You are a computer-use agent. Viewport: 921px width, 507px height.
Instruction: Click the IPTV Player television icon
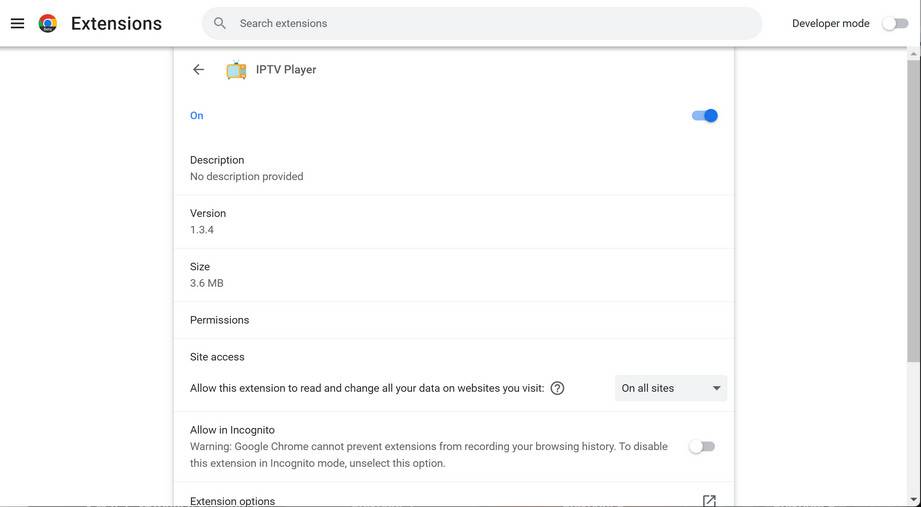[236, 70]
